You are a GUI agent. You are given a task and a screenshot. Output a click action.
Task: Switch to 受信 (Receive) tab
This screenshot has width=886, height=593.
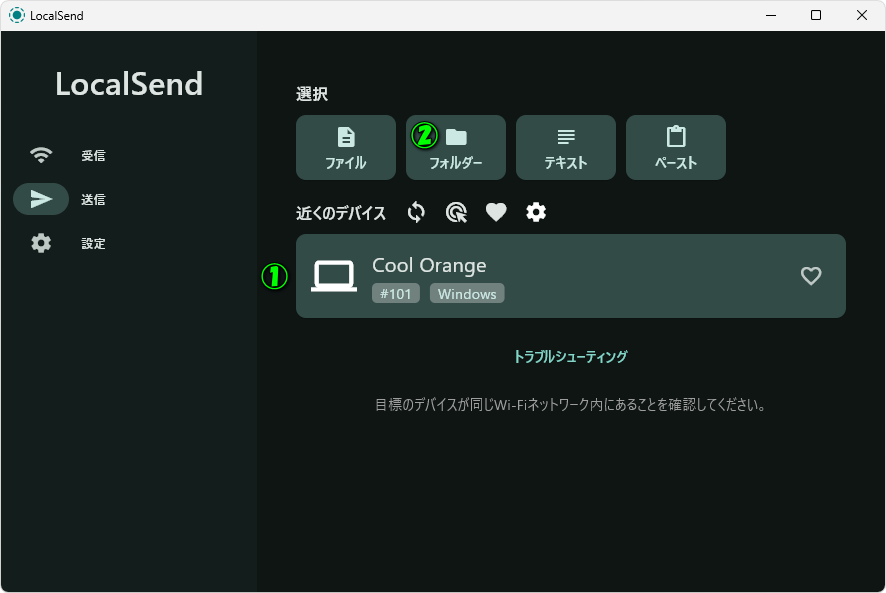[68, 155]
